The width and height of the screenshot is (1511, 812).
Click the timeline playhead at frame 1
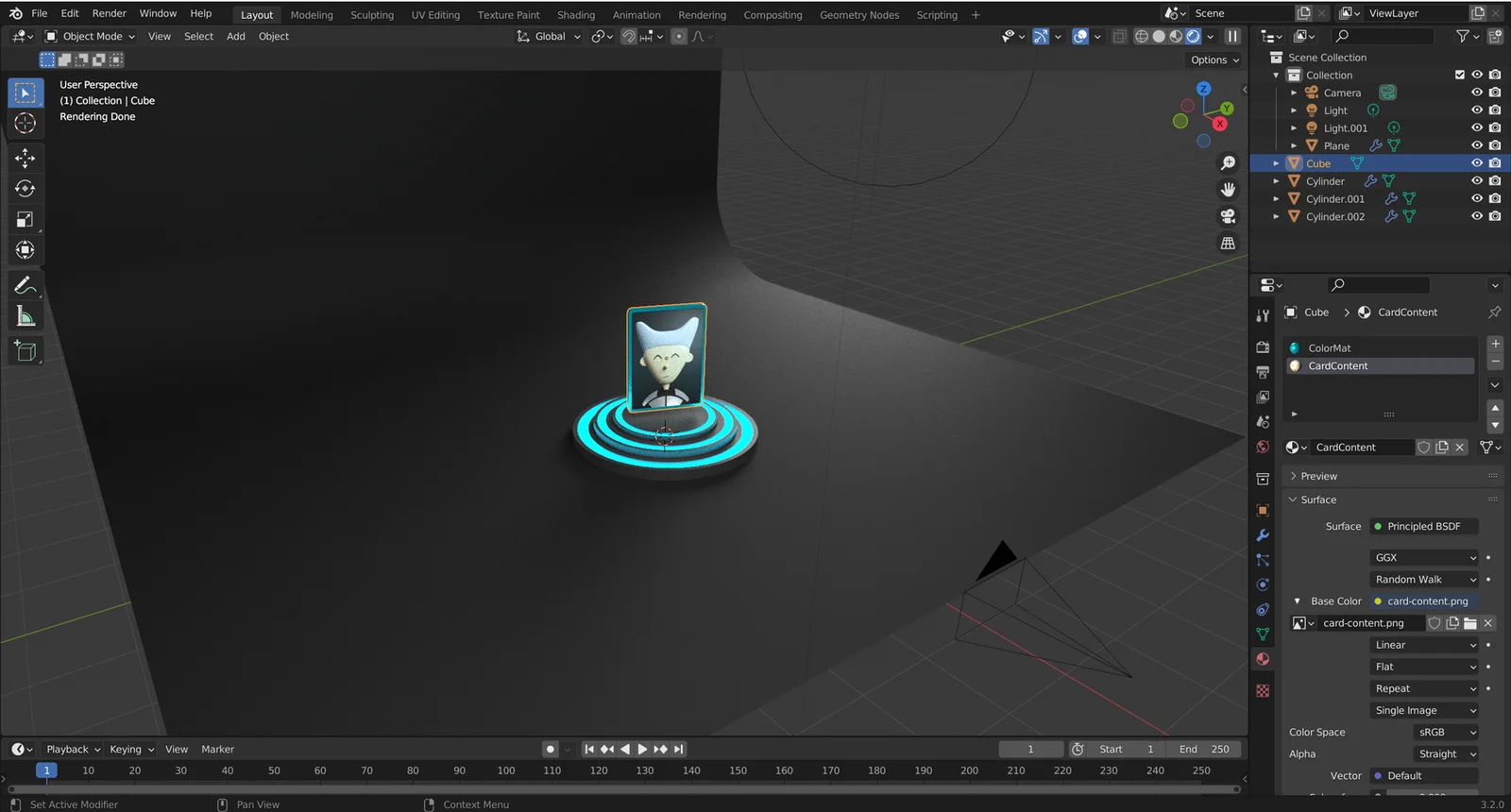pos(46,770)
